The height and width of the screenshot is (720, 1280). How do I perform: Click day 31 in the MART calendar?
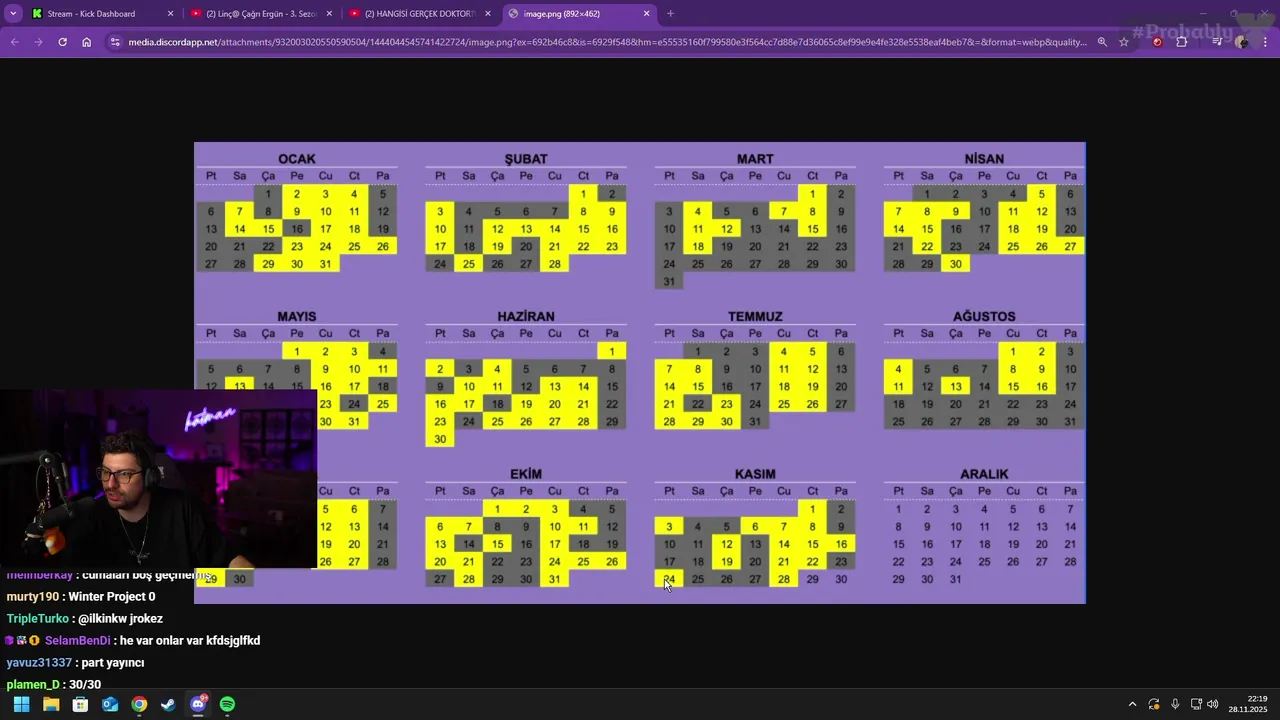[x=669, y=281]
